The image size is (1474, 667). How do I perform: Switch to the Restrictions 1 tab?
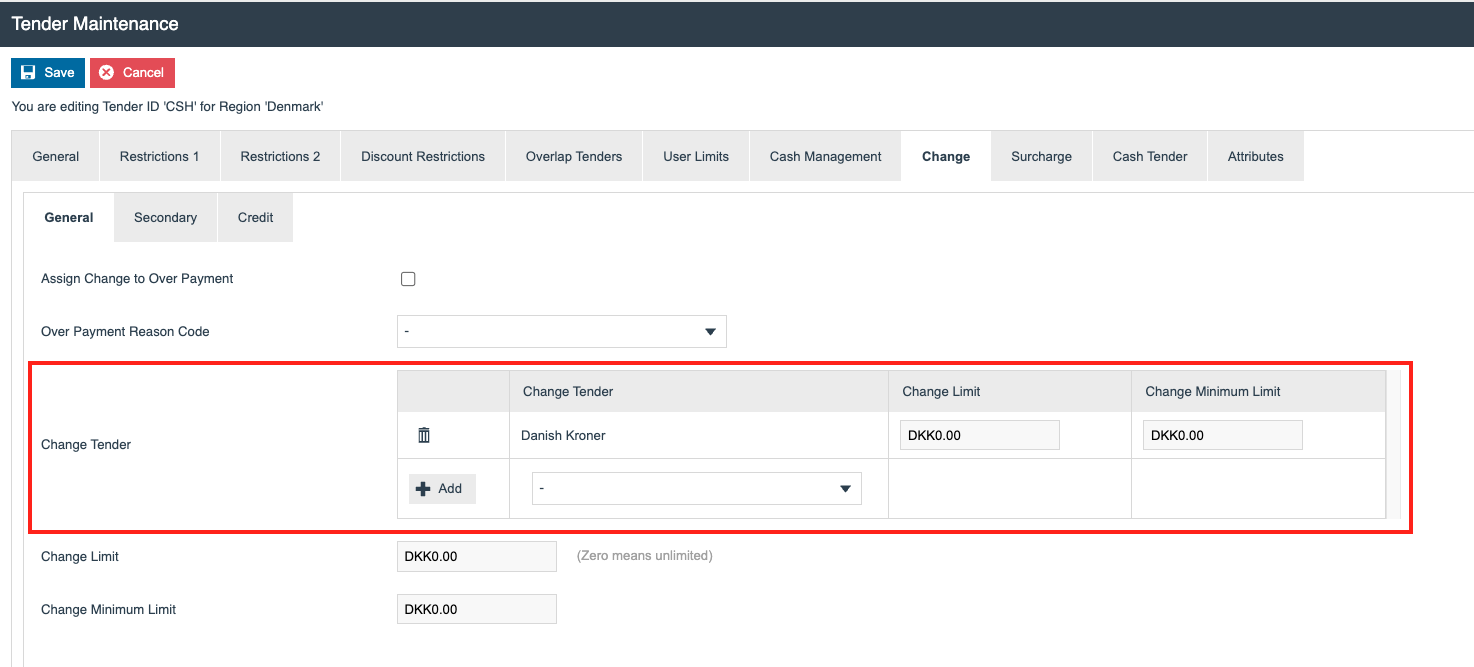[160, 156]
